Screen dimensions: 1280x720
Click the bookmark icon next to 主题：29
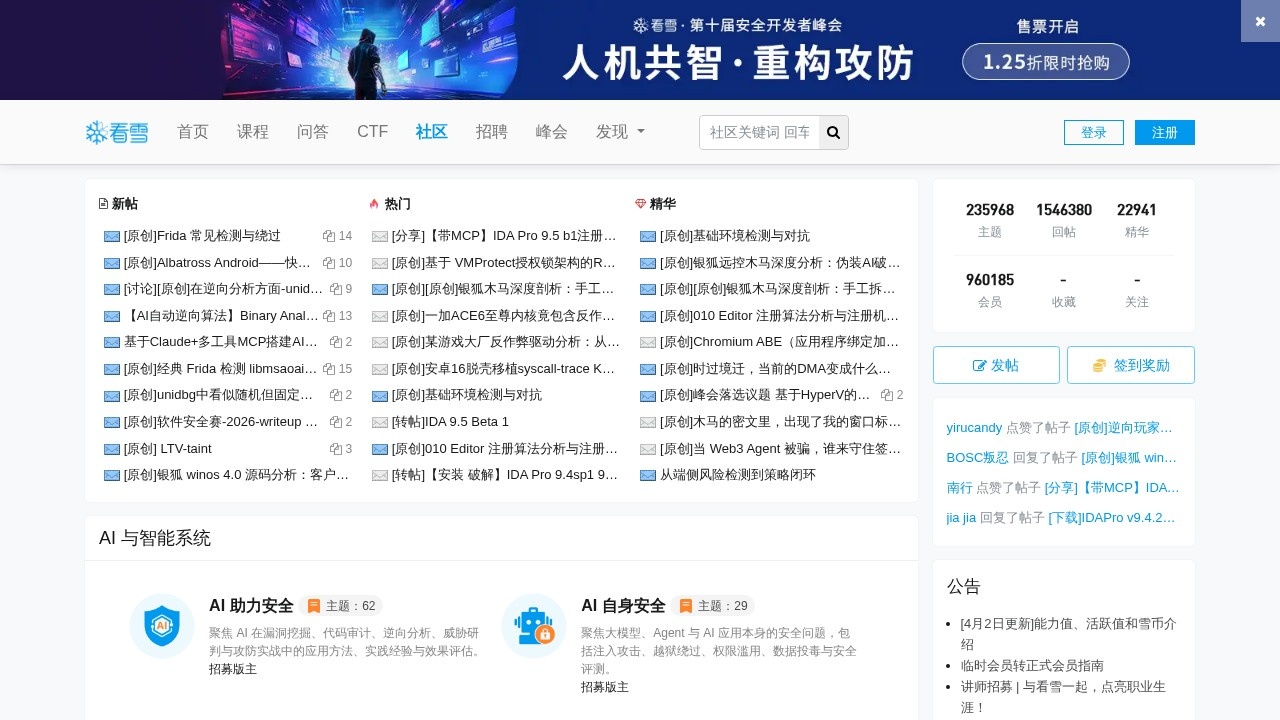point(686,606)
